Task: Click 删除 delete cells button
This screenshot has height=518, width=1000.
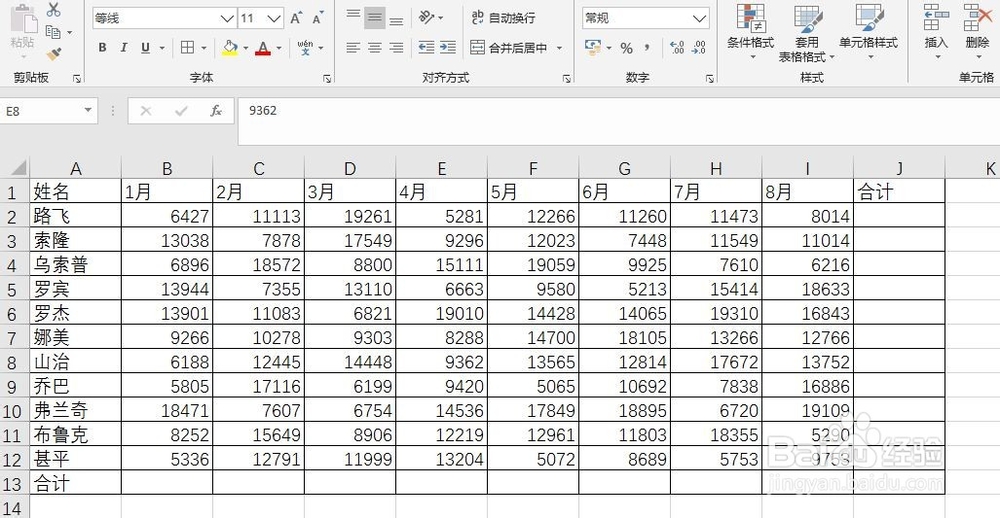Action: coord(977,32)
